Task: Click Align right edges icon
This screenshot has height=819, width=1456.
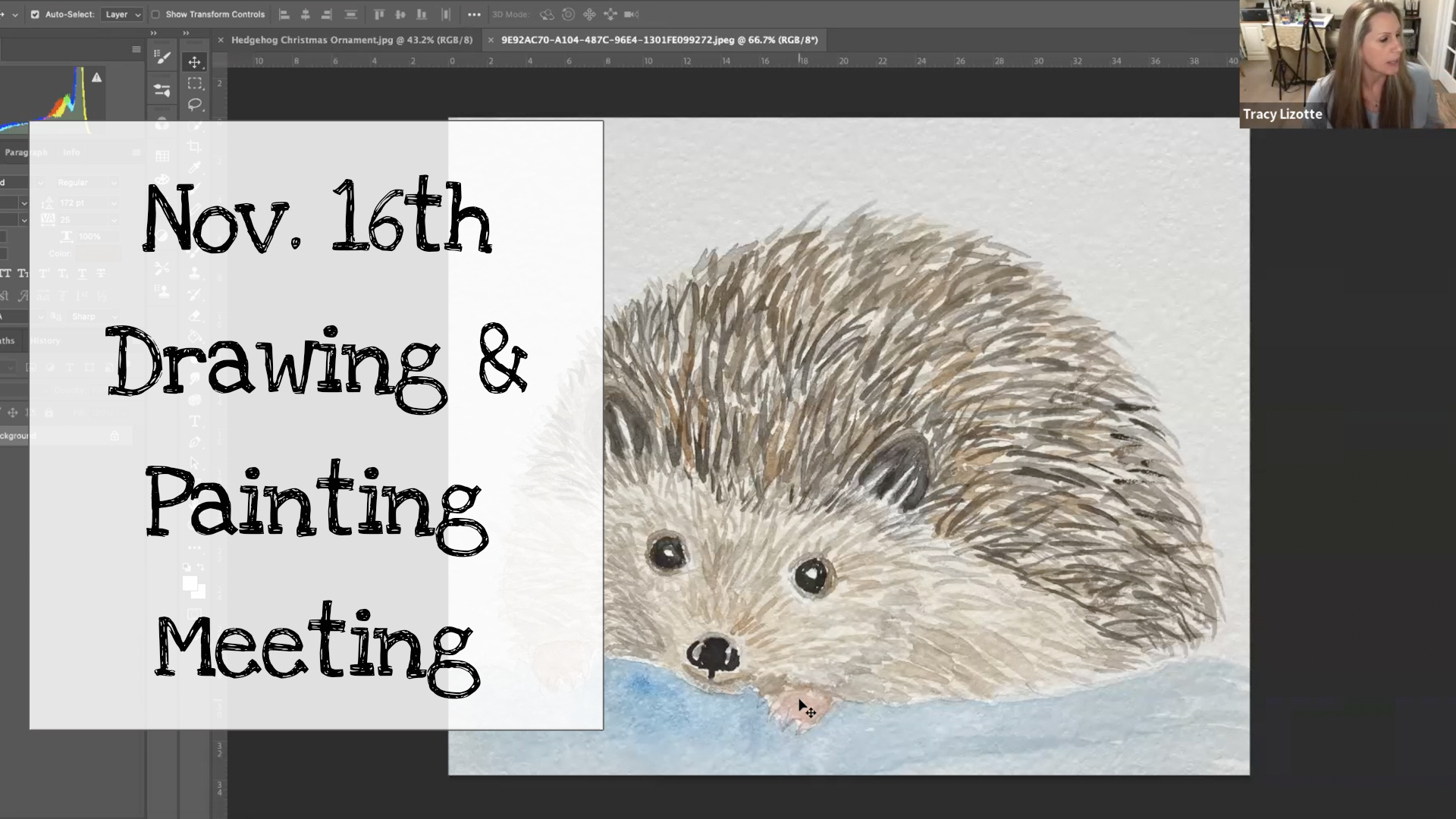Action: point(327,14)
